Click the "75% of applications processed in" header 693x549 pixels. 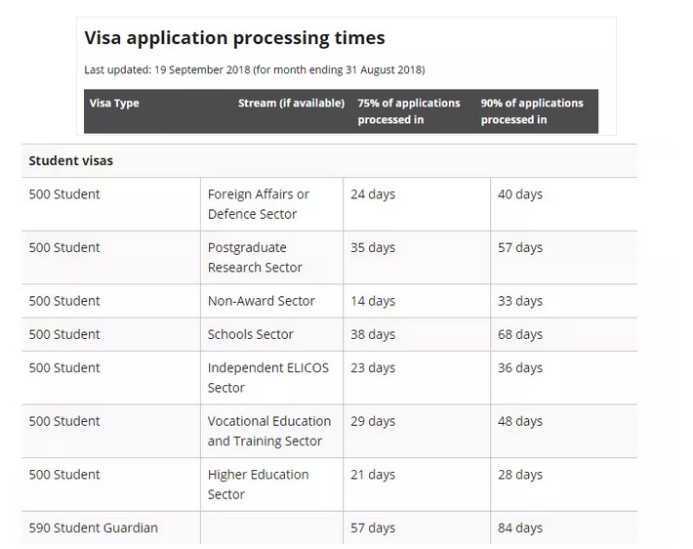(x=409, y=111)
